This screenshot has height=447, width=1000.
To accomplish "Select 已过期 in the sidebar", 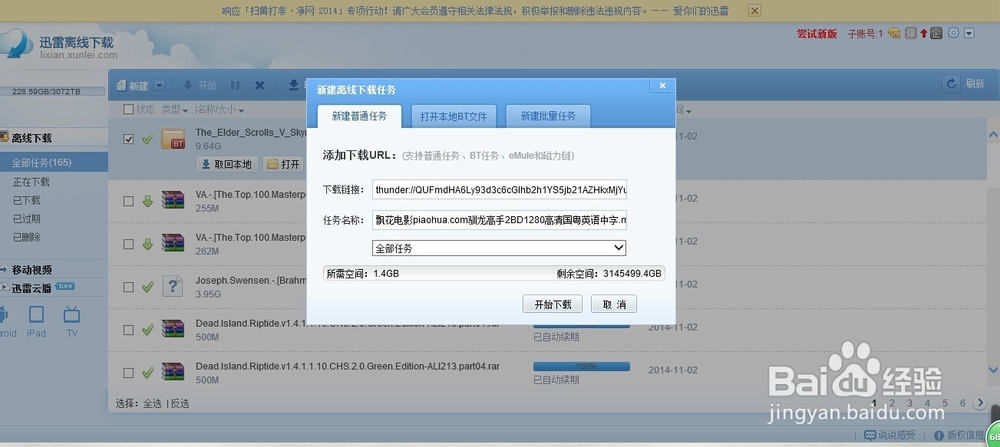I will pyautogui.click(x=27, y=219).
